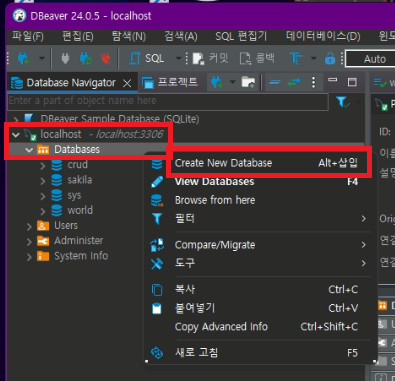
Task: Expand DBeaver Sample Database (SQLite) node
Action: pyautogui.click(x=16, y=119)
